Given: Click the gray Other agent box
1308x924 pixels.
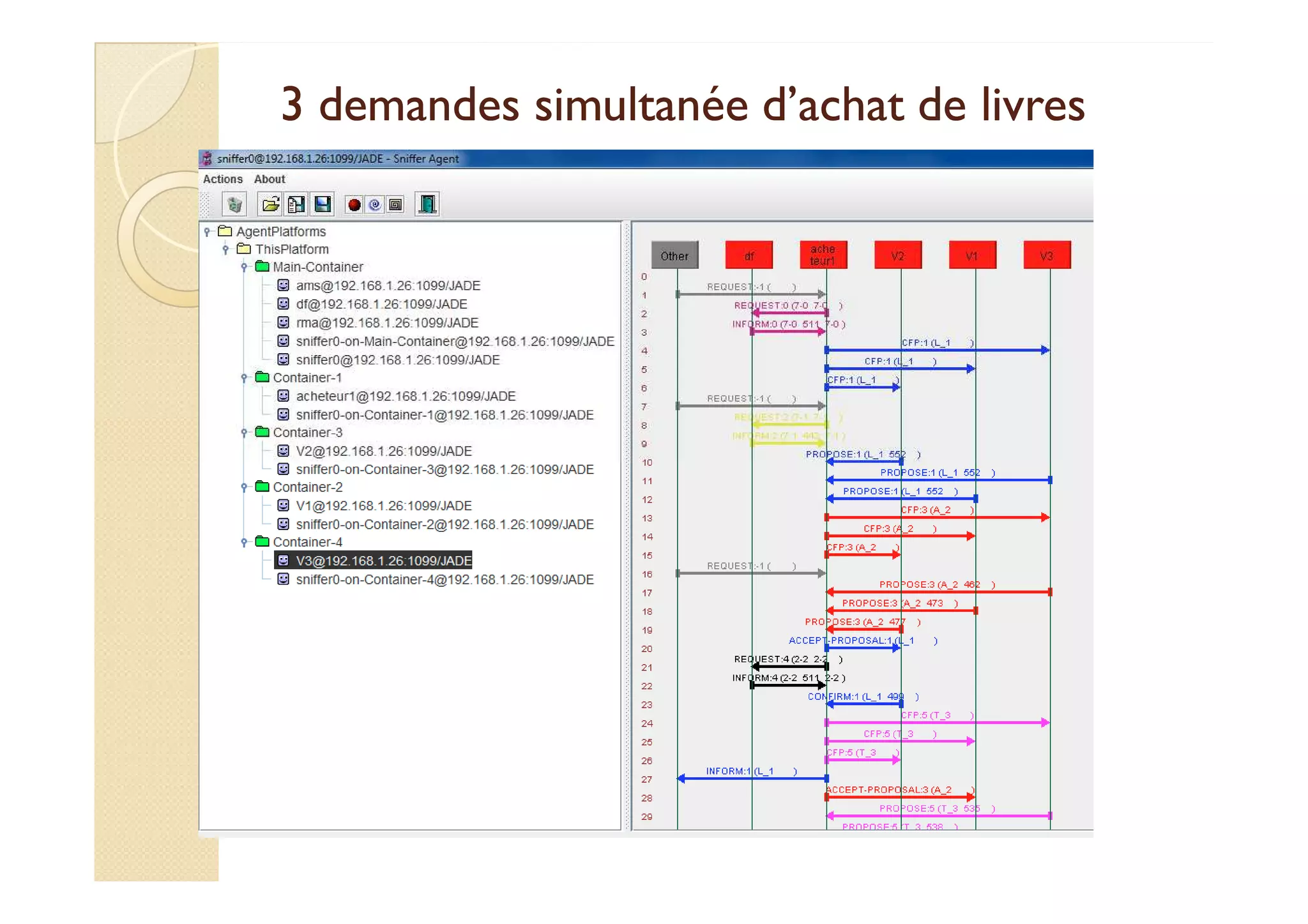Looking at the screenshot, I should [674, 255].
